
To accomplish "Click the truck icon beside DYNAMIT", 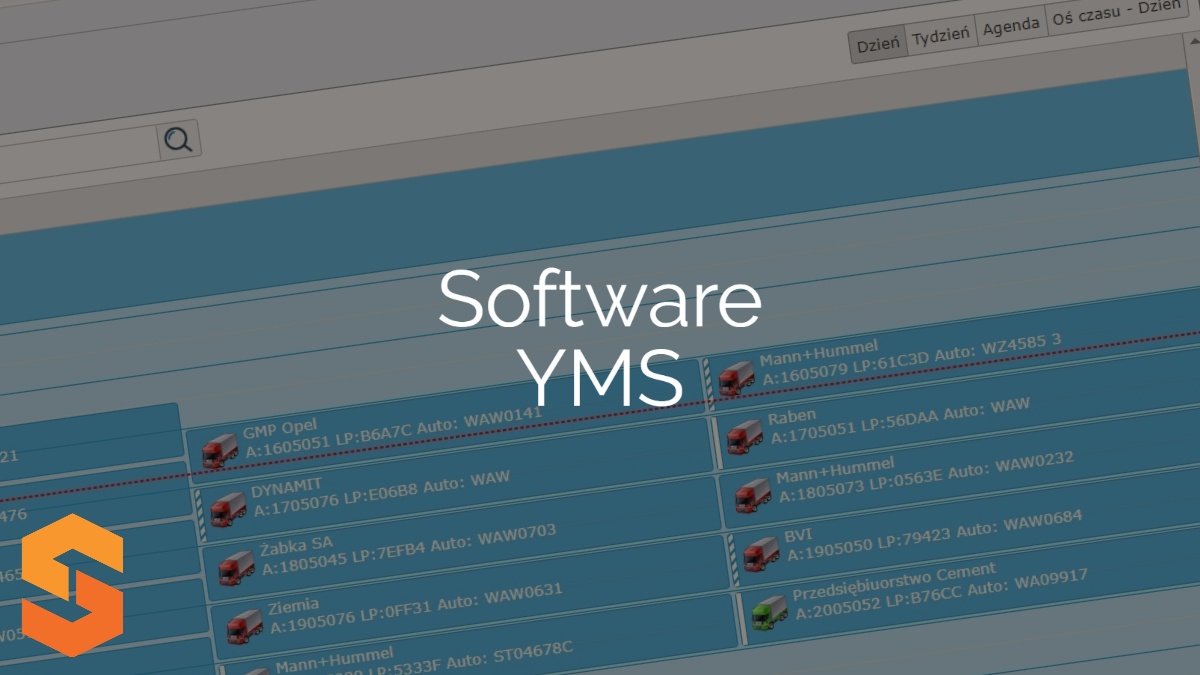I will coord(228,509).
